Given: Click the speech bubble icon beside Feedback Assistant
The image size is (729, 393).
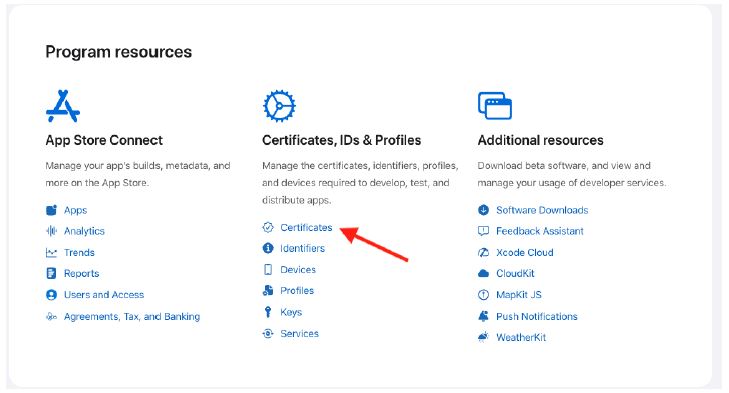Looking at the screenshot, I should point(484,231).
